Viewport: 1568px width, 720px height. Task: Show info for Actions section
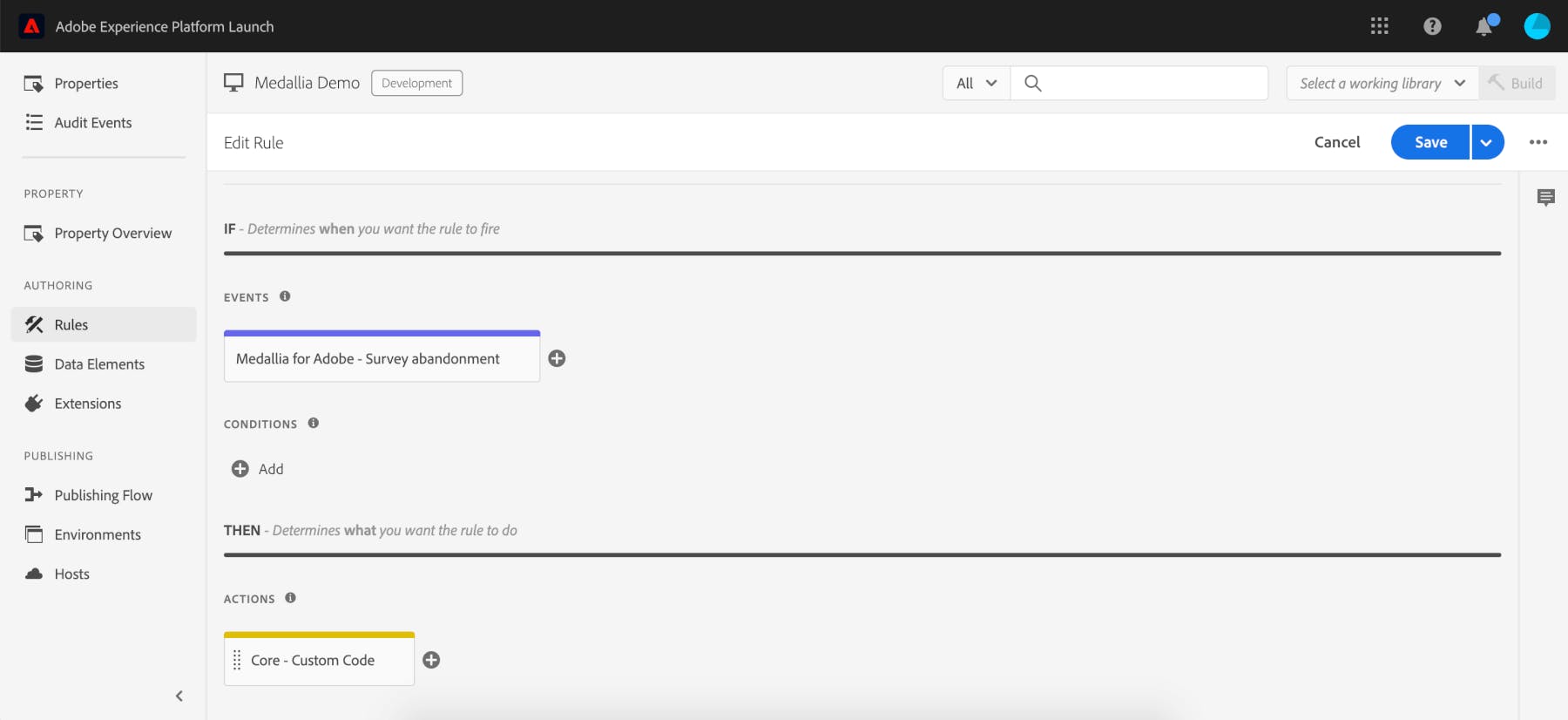coord(291,598)
